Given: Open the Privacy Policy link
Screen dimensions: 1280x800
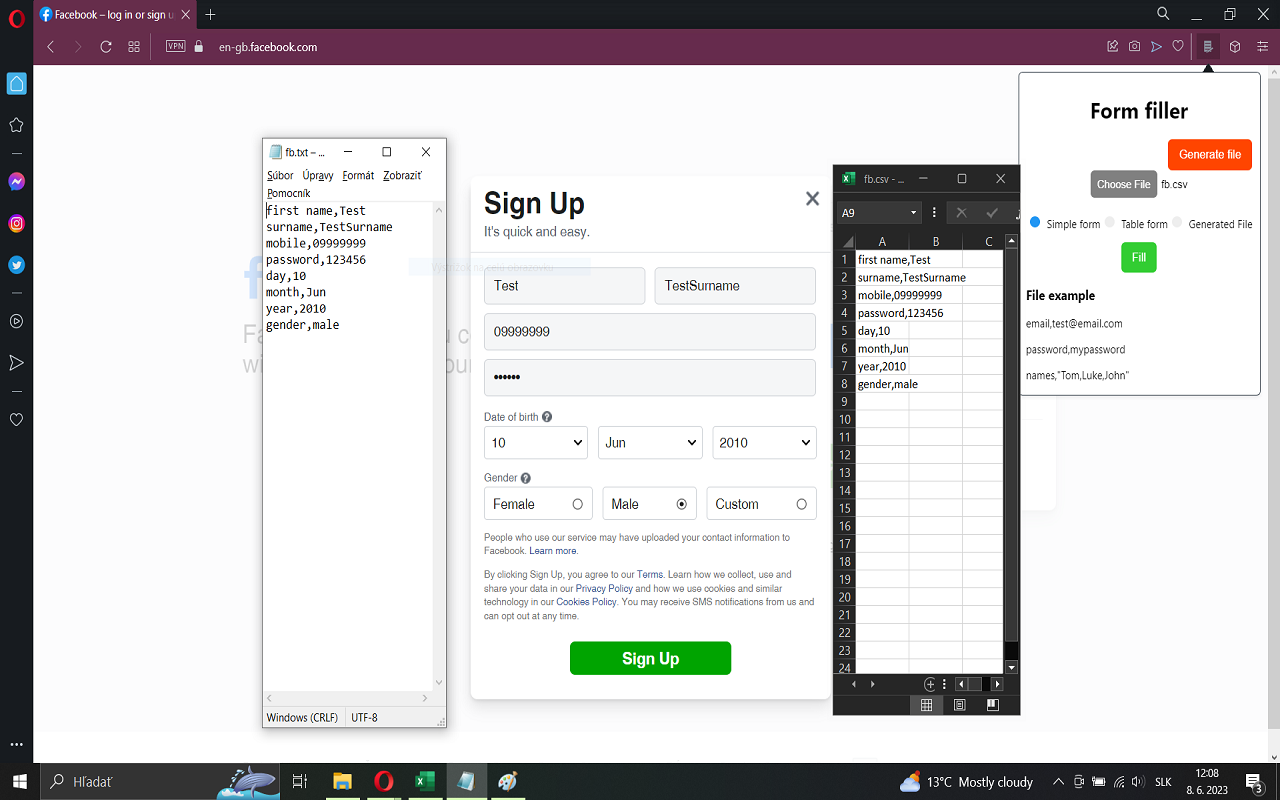Looking at the screenshot, I should pyautogui.click(x=604, y=589).
